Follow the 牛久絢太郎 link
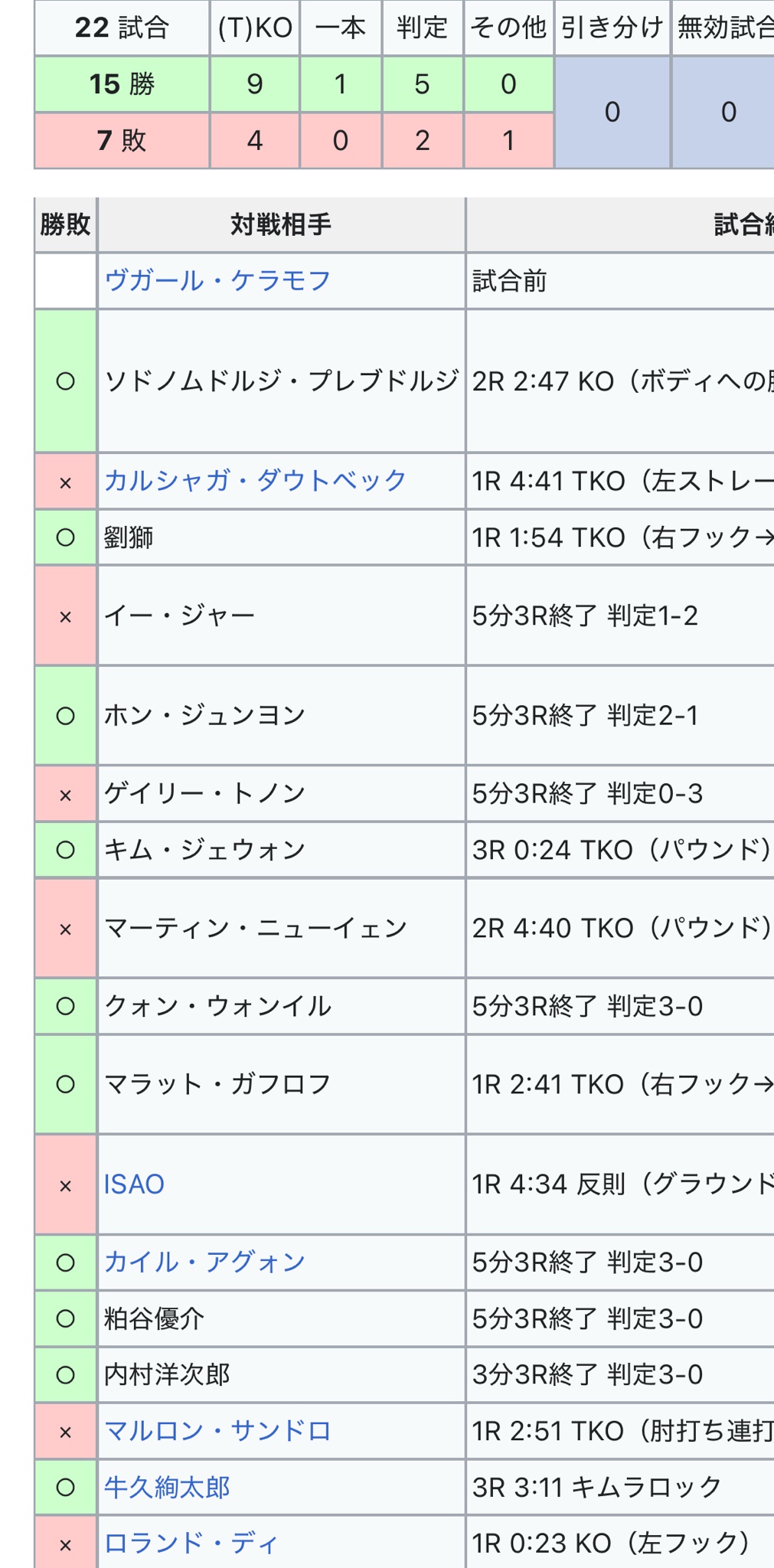 [167, 1487]
